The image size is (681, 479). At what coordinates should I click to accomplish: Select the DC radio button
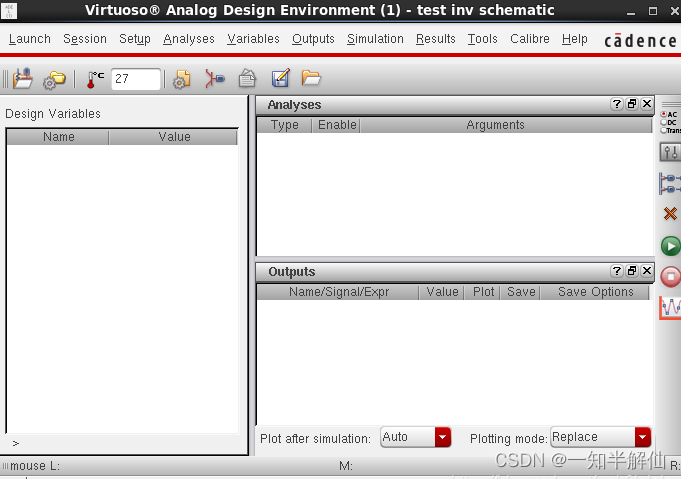[664, 122]
